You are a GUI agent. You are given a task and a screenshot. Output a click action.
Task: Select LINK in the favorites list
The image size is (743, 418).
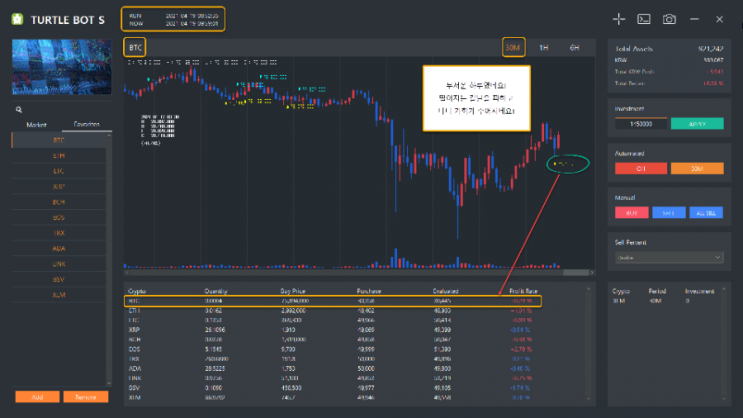click(59, 264)
